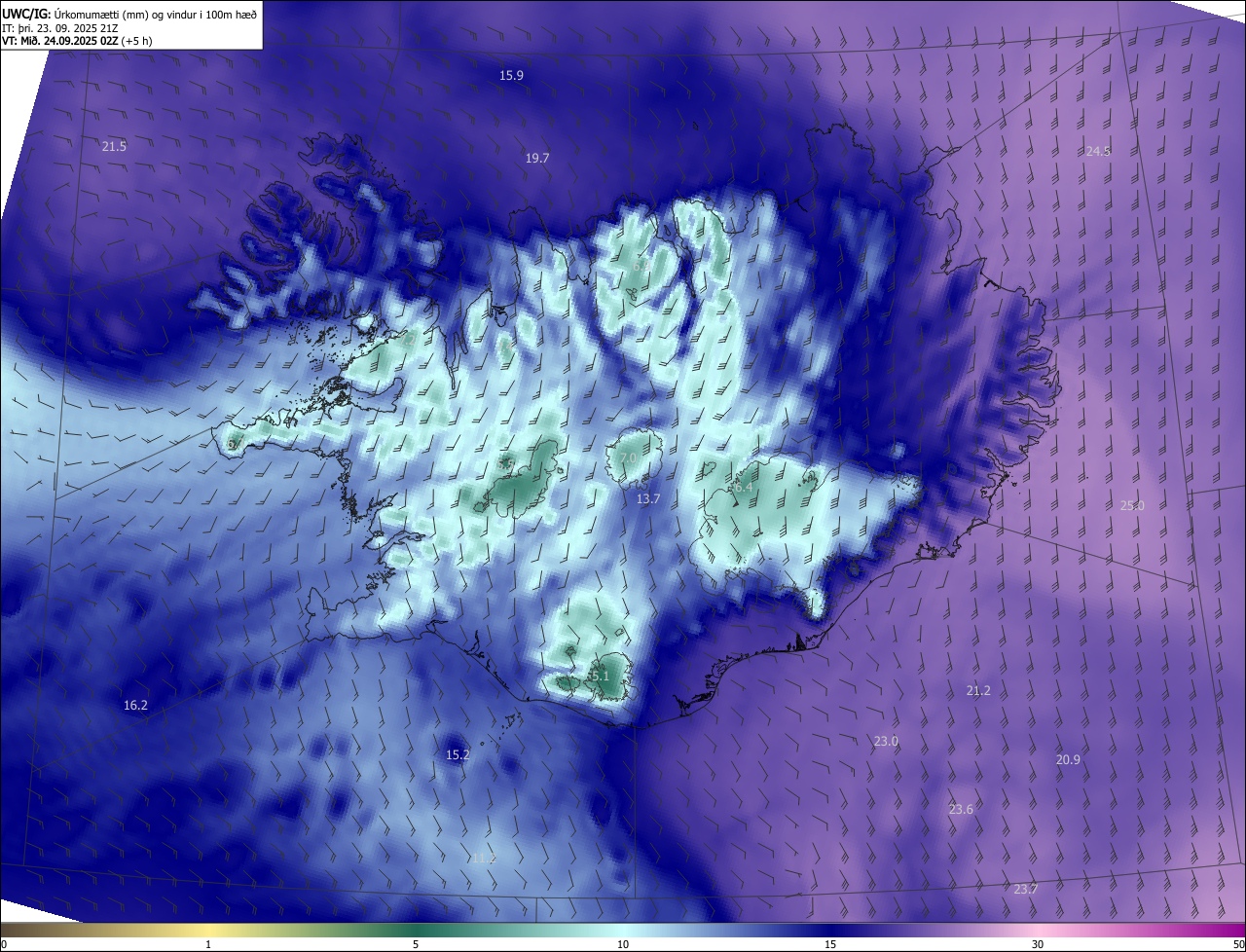Click the 21.2 value label
Image resolution: width=1246 pixels, height=952 pixels.
(x=978, y=690)
